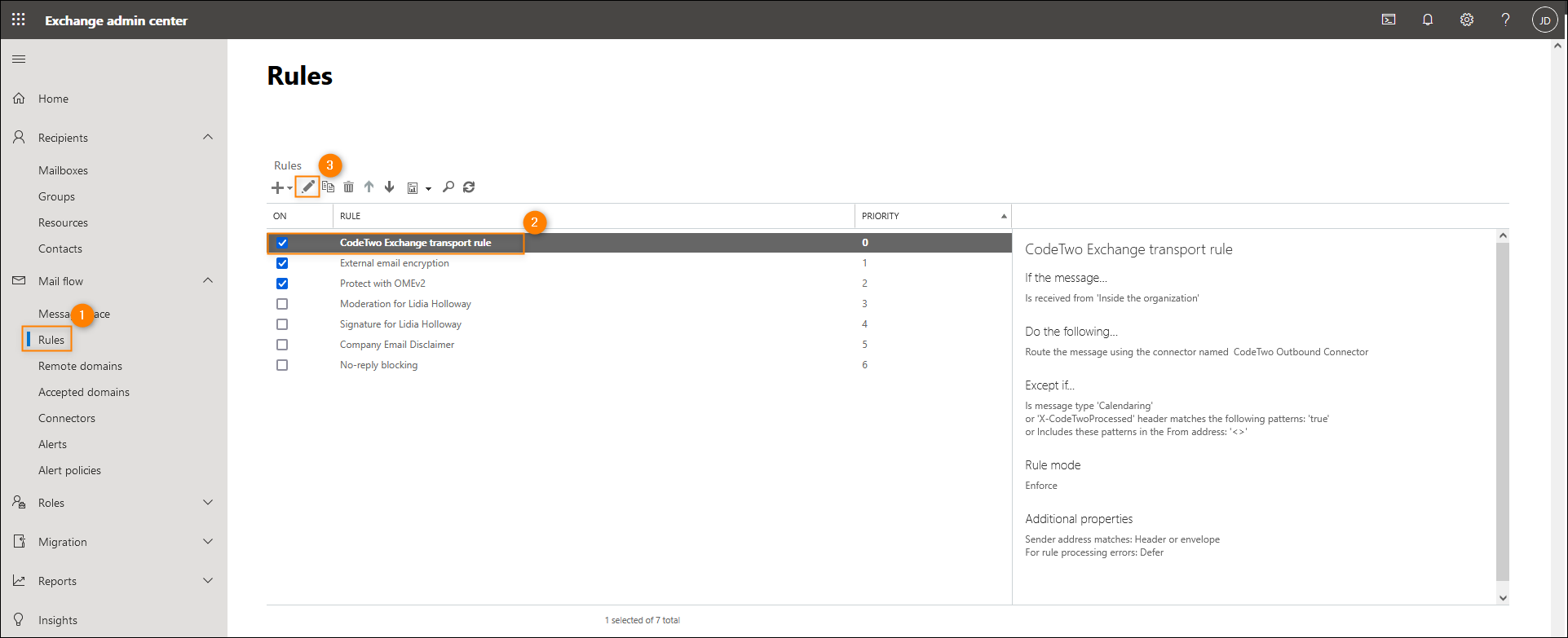1568x638 pixels.
Task: Enable the Company Email Disclaimer rule
Action: tap(282, 345)
